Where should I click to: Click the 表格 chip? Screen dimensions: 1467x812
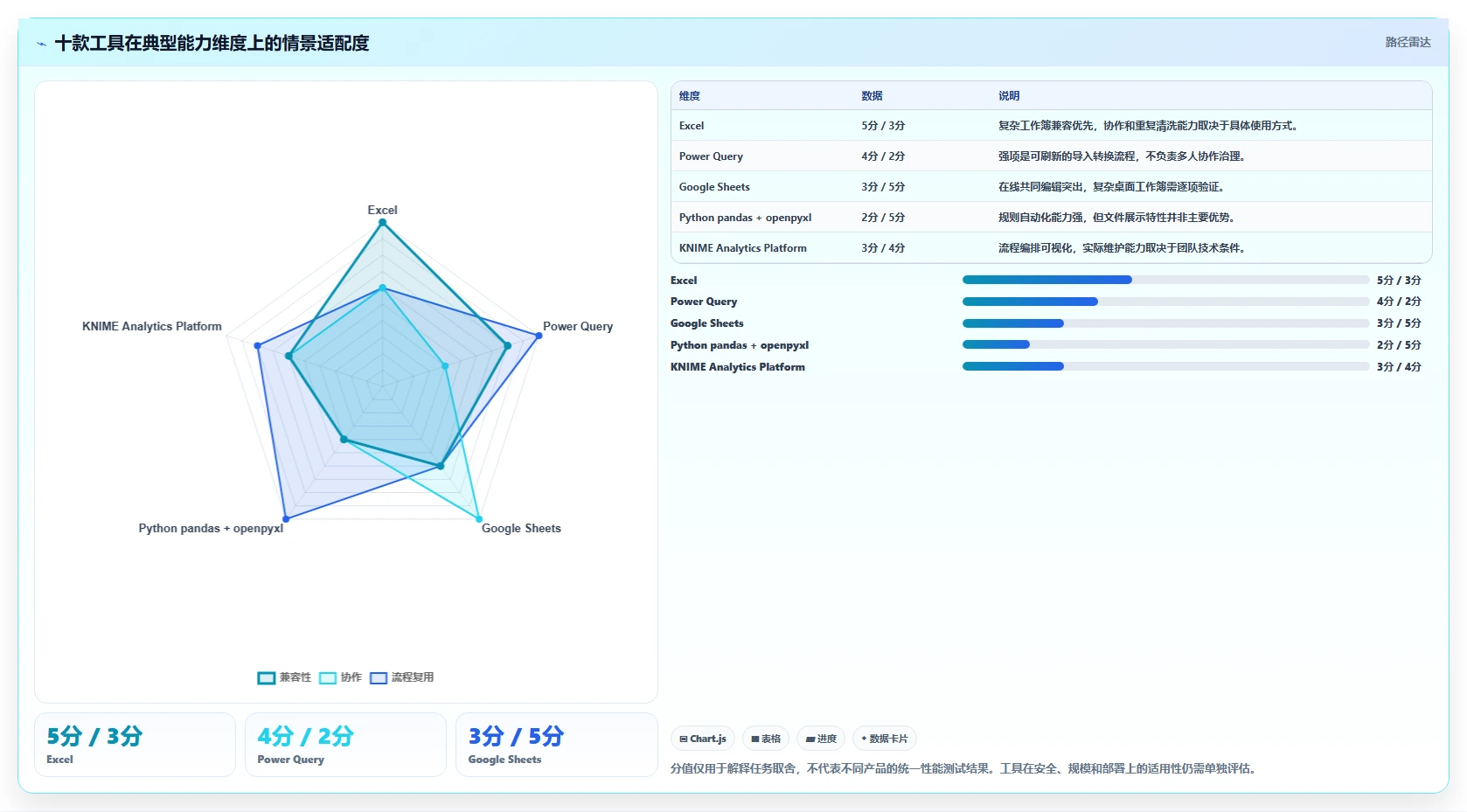click(766, 739)
